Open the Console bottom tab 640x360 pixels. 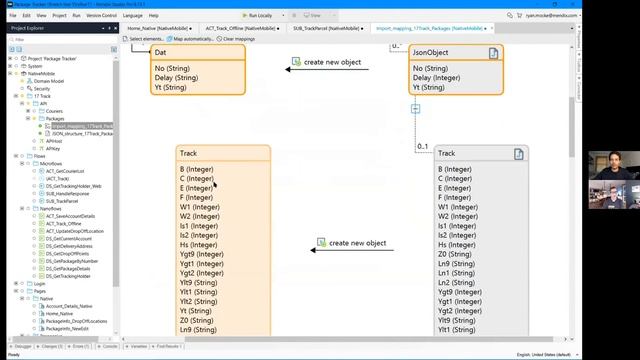[108, 346]
